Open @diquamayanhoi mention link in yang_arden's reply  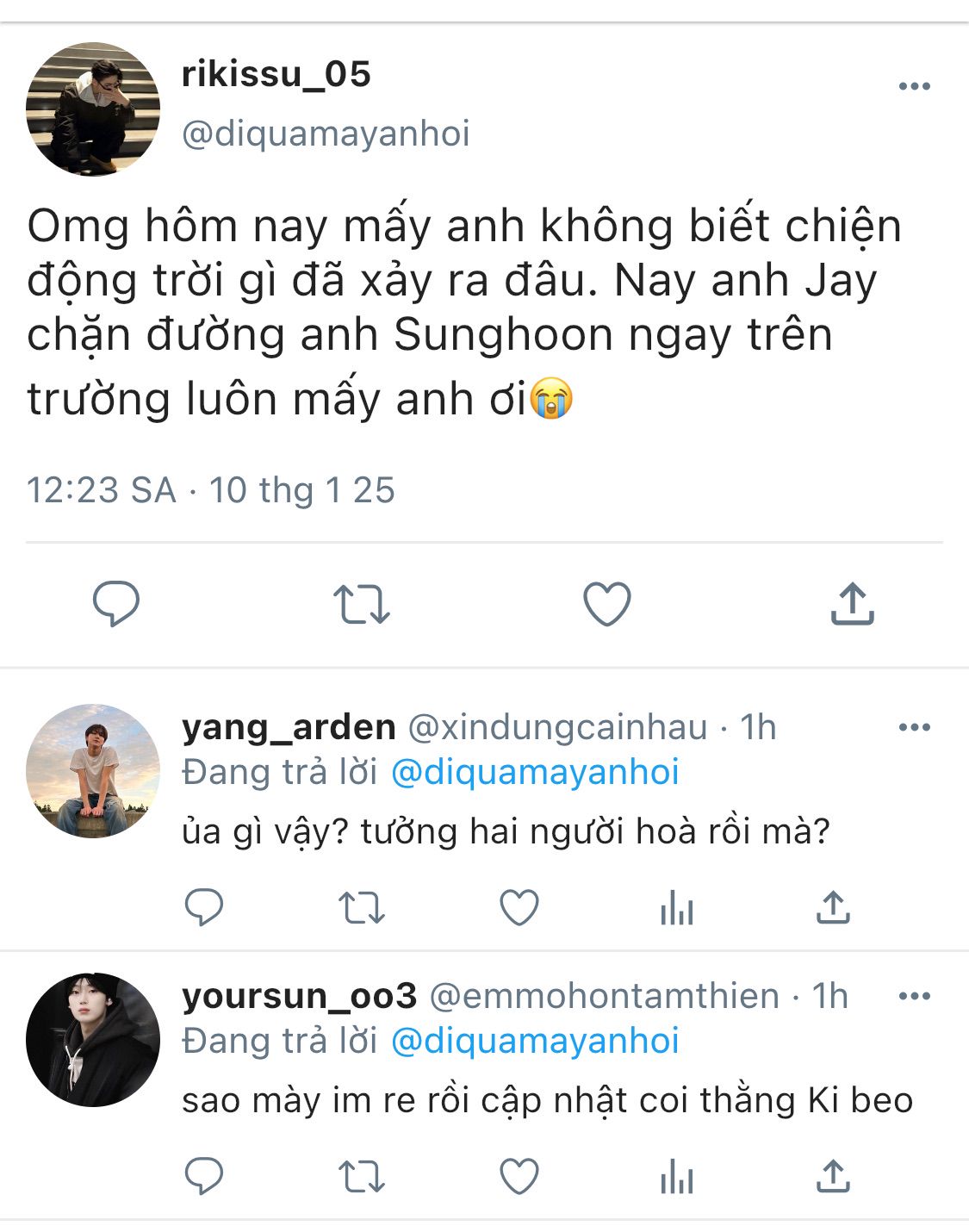(x=535, y=772)
